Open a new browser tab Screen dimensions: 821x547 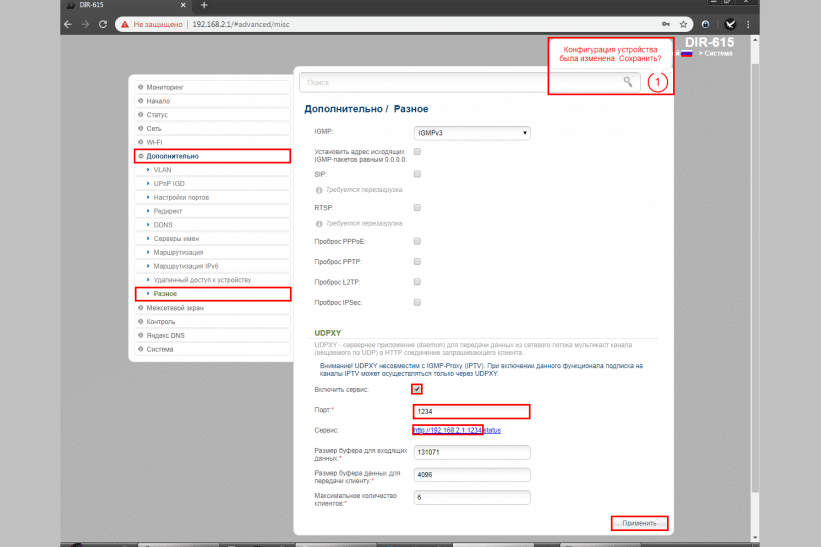(204, 5)
